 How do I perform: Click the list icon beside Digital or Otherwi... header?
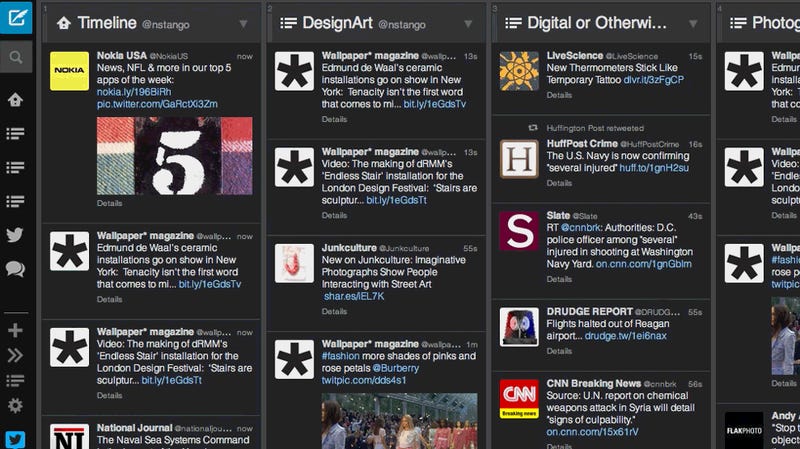pos(513,23)
